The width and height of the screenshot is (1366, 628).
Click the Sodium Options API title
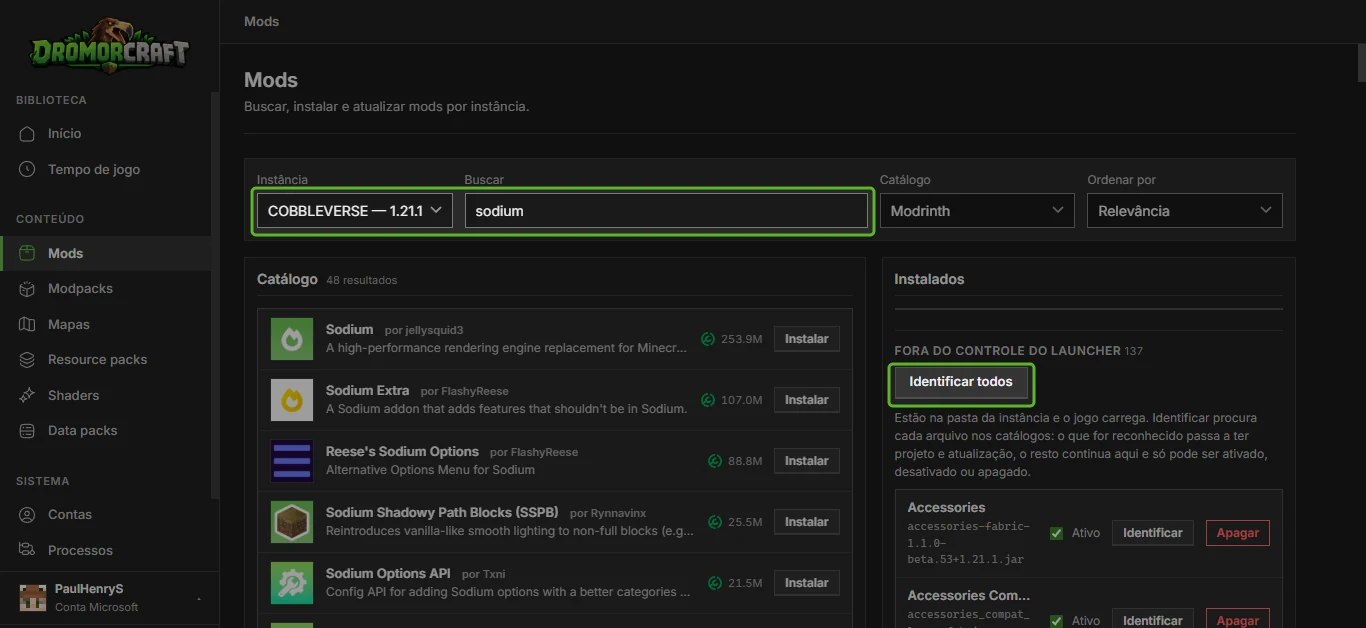tap(388, 573)
